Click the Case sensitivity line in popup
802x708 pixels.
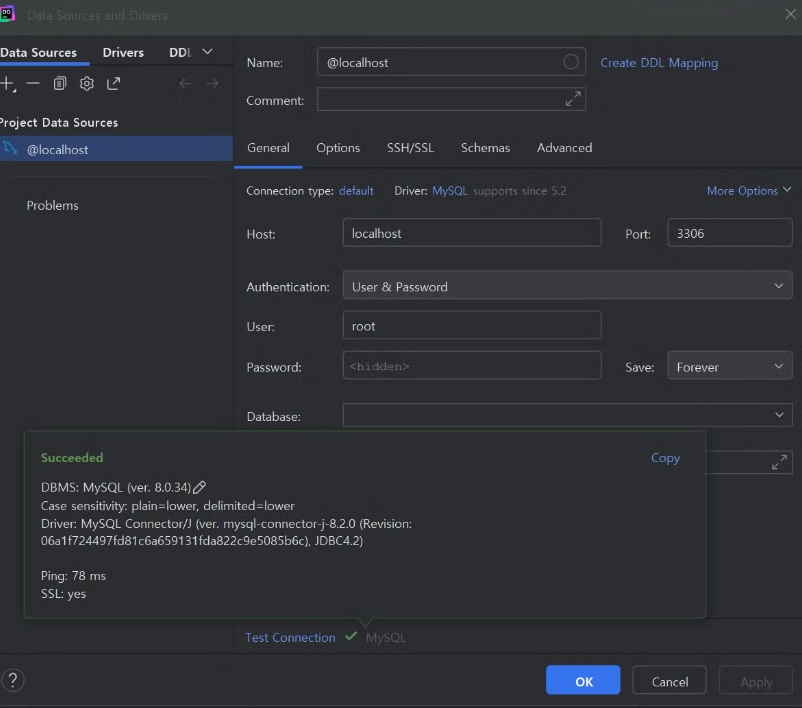coord(167,506)
